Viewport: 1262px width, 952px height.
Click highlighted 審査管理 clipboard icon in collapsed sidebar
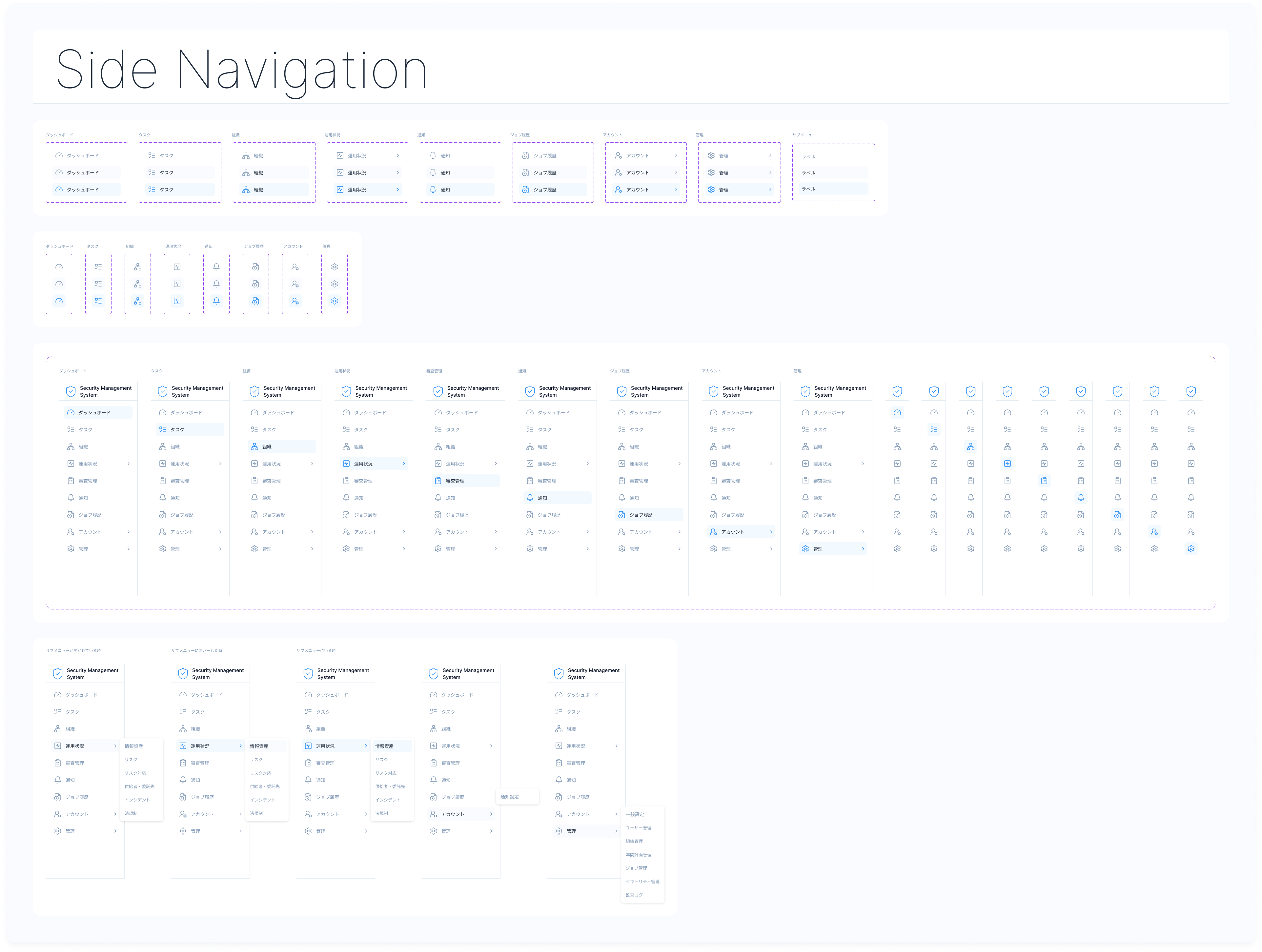point(1044,481)
